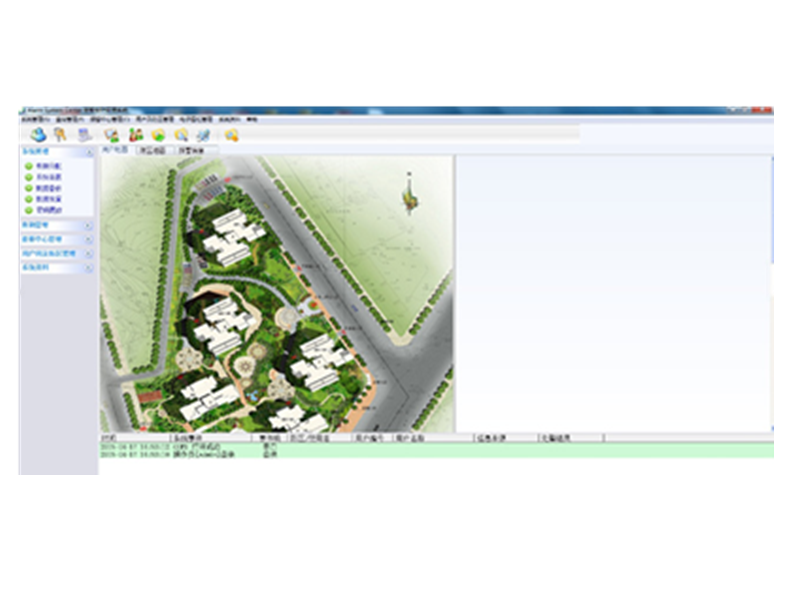The image size is (800, 600).
Task: Click the rightmost orange search icon
Action: [x=231, y=133]
